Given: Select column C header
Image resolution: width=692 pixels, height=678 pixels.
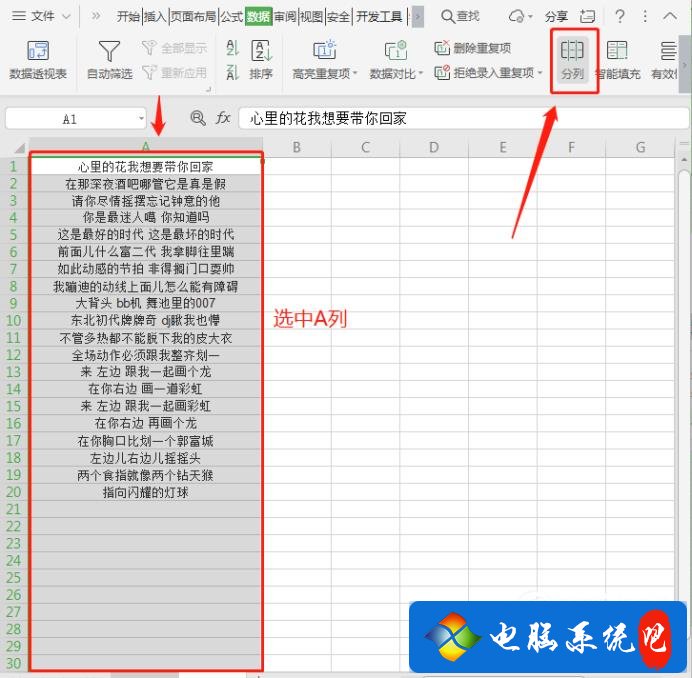Looking at the screenshot, I should [x=365, y=147].
